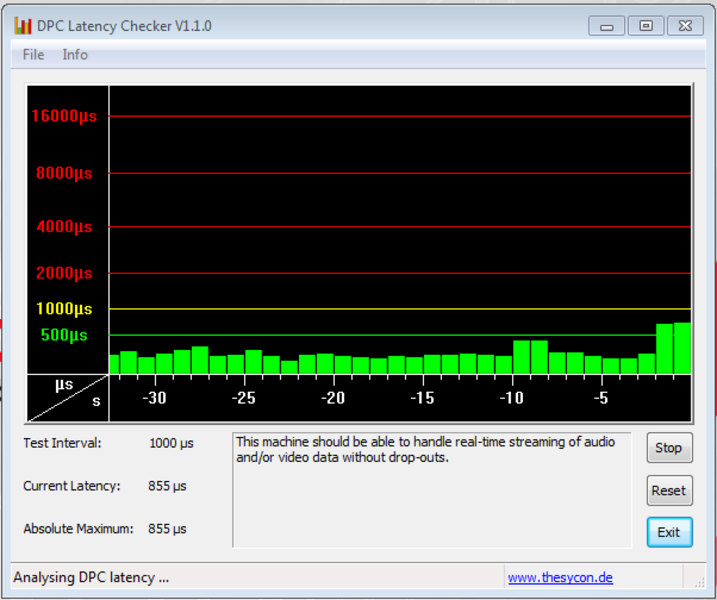The width and height of the screenshot is (717, 600).
Task: Click the real-time streaming message text box
Action: tap(432, 490)
